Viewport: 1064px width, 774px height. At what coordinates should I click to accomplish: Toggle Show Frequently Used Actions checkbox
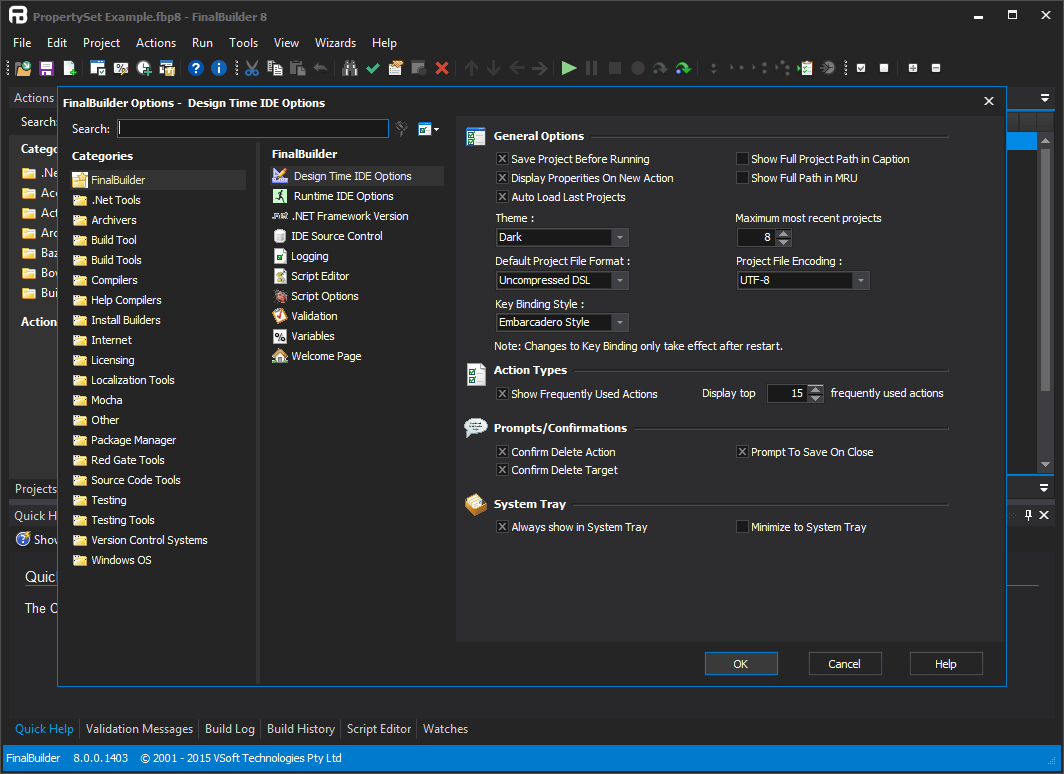[502, 393]
